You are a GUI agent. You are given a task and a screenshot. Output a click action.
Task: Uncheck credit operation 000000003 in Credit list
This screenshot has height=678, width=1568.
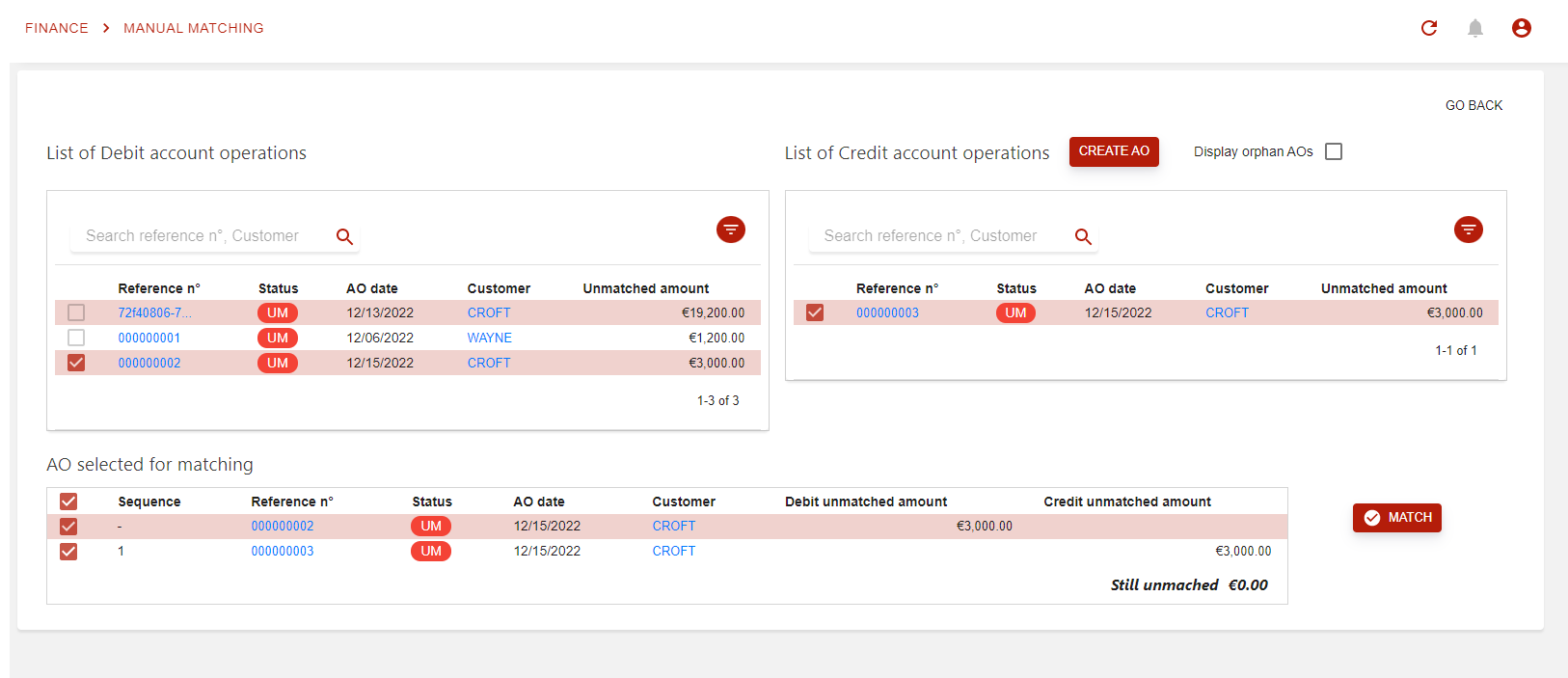tap(815, 312)
